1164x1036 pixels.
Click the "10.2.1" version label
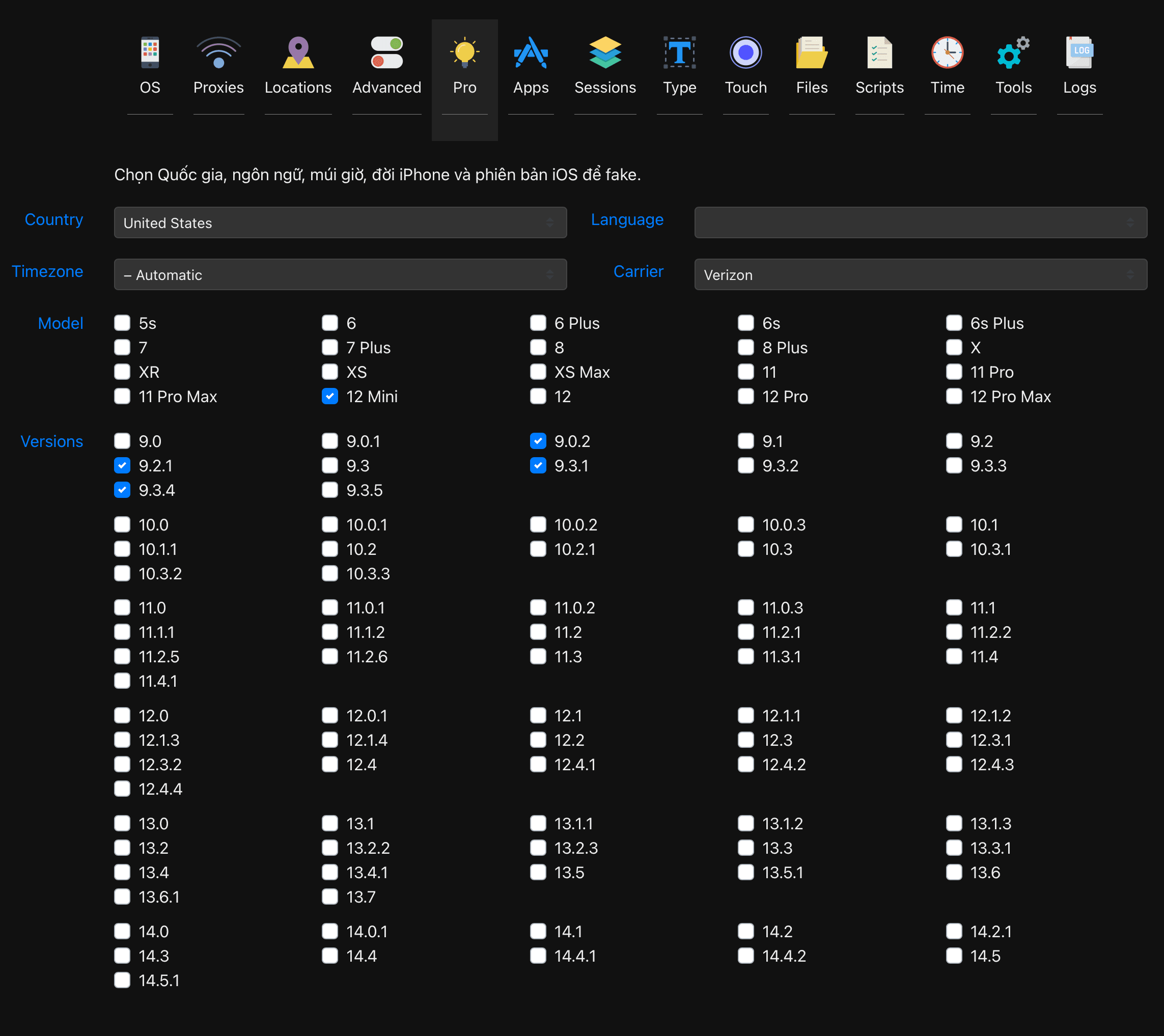(574, 549)
